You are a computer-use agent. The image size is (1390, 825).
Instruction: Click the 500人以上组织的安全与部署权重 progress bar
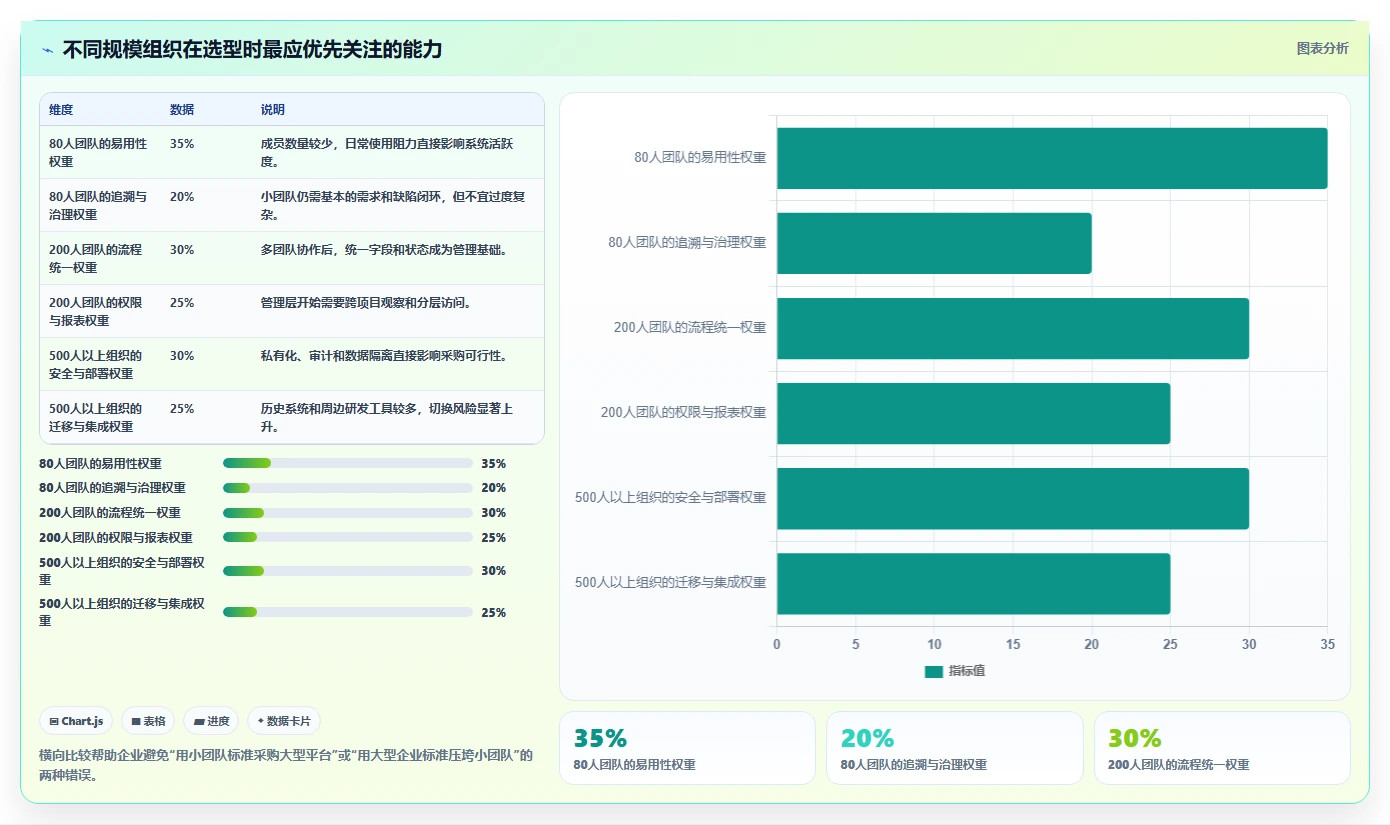pyautogui.click(x=348, y=571)
